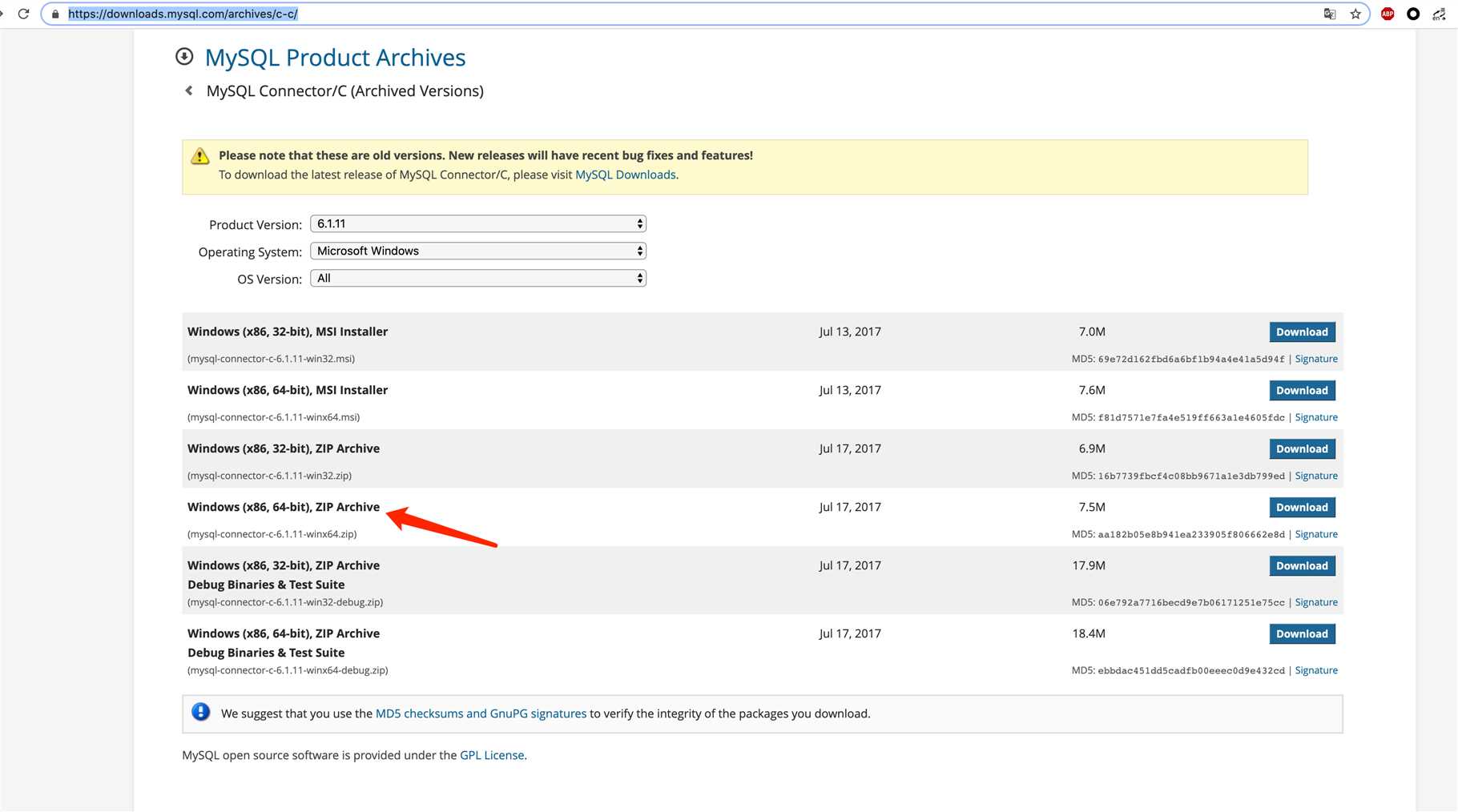Bookmark this page with the star icon
Image resolution: width=1458 pixels, height=812 pixels.
[x=1355, y=14]
